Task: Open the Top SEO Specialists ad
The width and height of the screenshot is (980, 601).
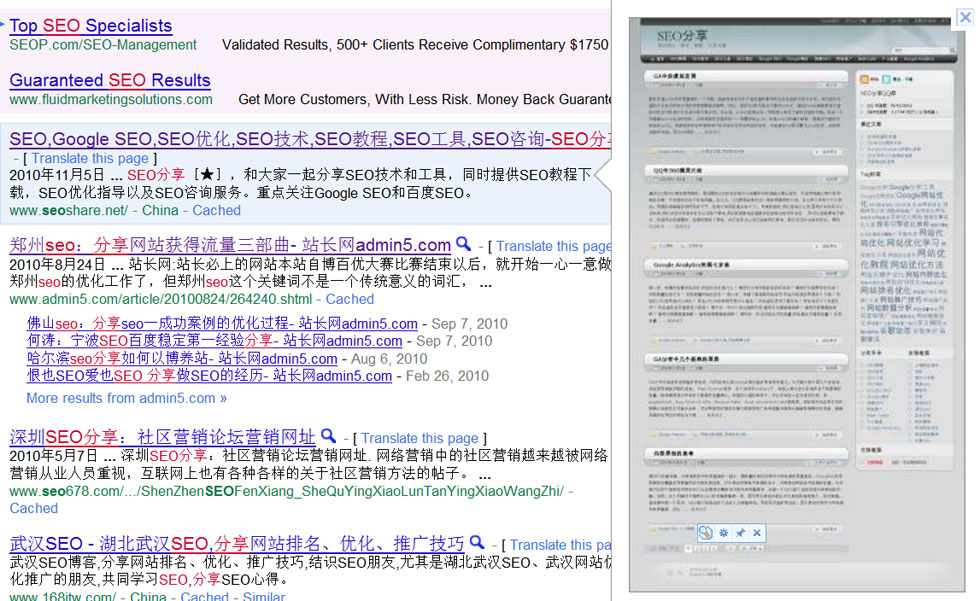Action: click(90, 26)
